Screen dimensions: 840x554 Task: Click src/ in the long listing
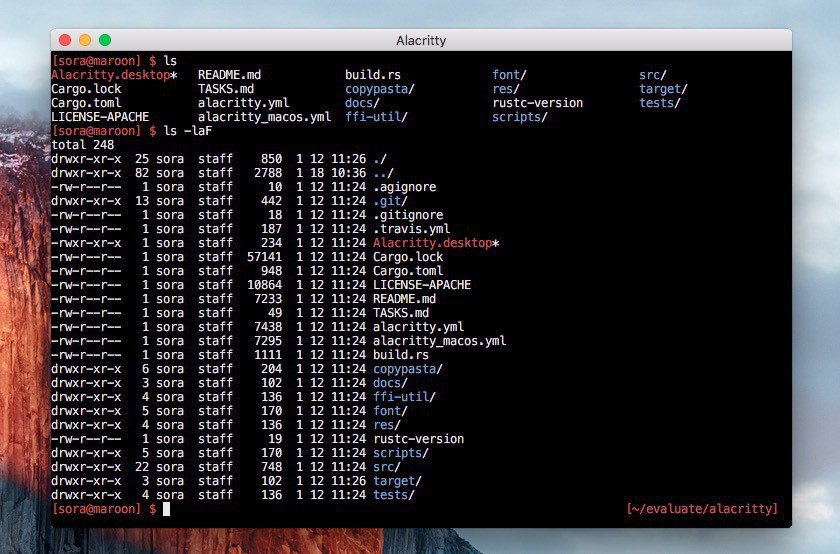[x=387, y=467]
